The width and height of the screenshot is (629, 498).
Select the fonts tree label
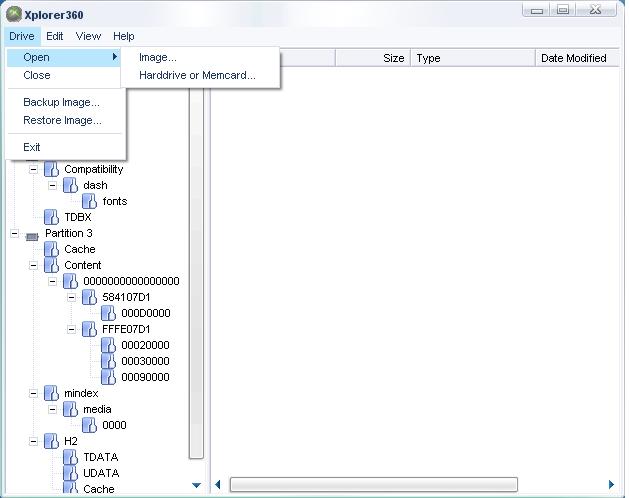point(115,201)
